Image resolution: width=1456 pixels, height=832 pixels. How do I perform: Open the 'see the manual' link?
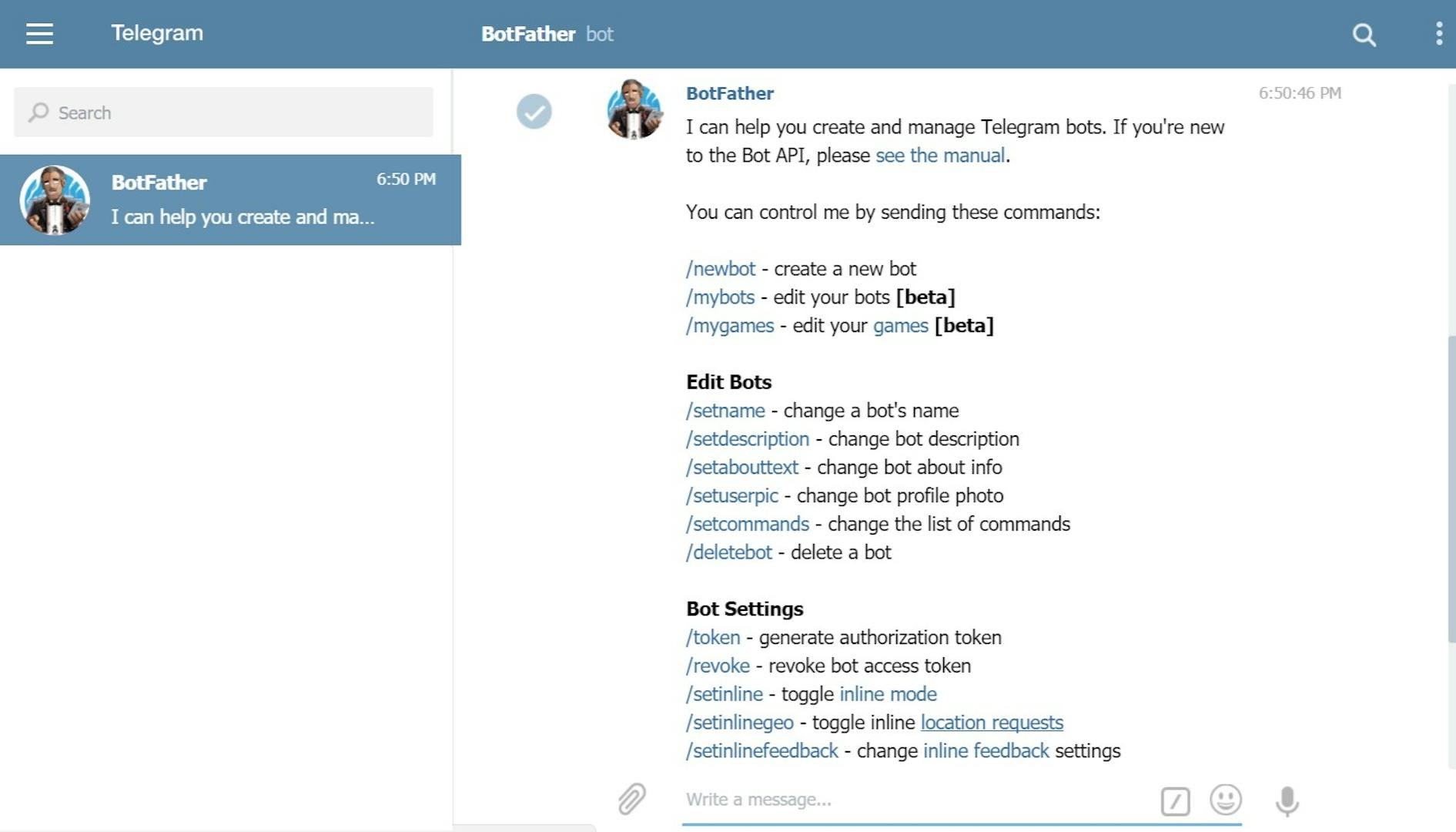coord(939,156)
